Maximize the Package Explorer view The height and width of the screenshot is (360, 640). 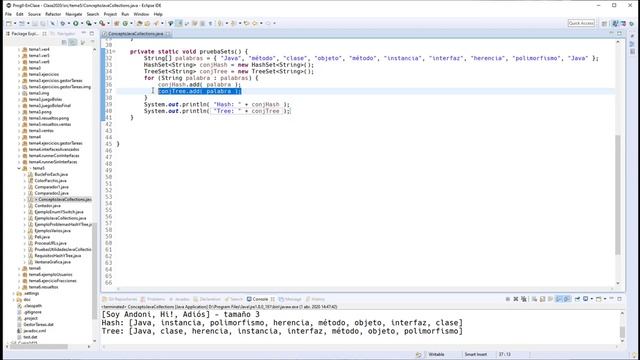click(x=91, y=33)
